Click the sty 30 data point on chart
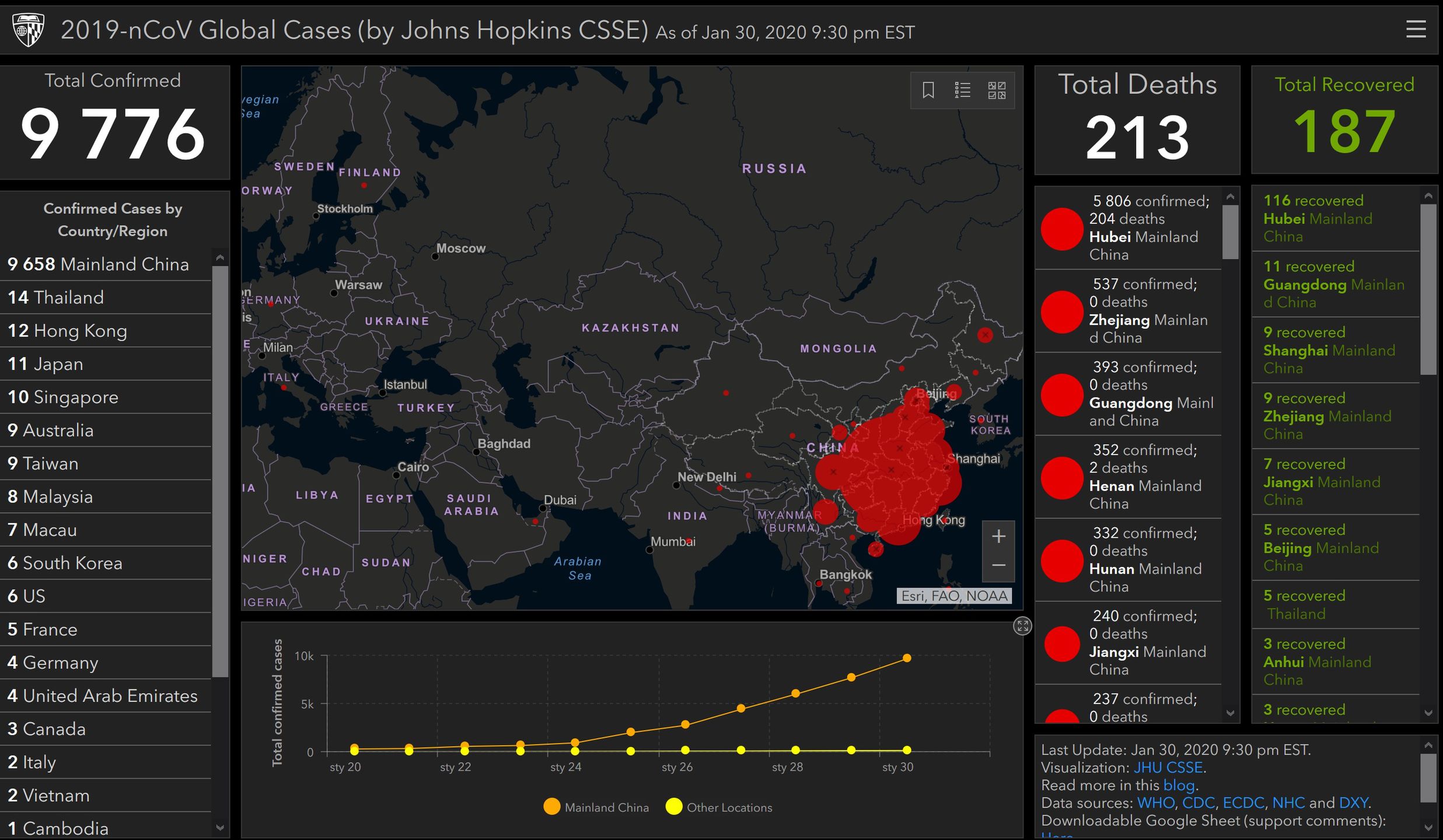1443x840 pixels. (907, 658)
